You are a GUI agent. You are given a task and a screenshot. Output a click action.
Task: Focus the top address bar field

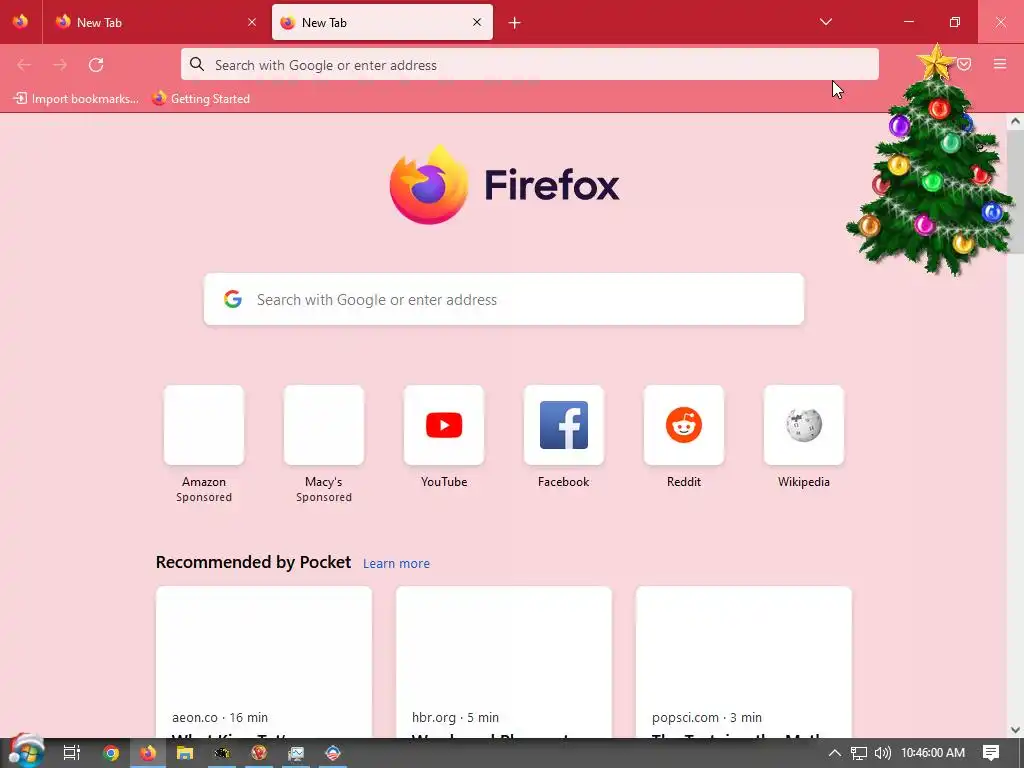click(530, 65)
